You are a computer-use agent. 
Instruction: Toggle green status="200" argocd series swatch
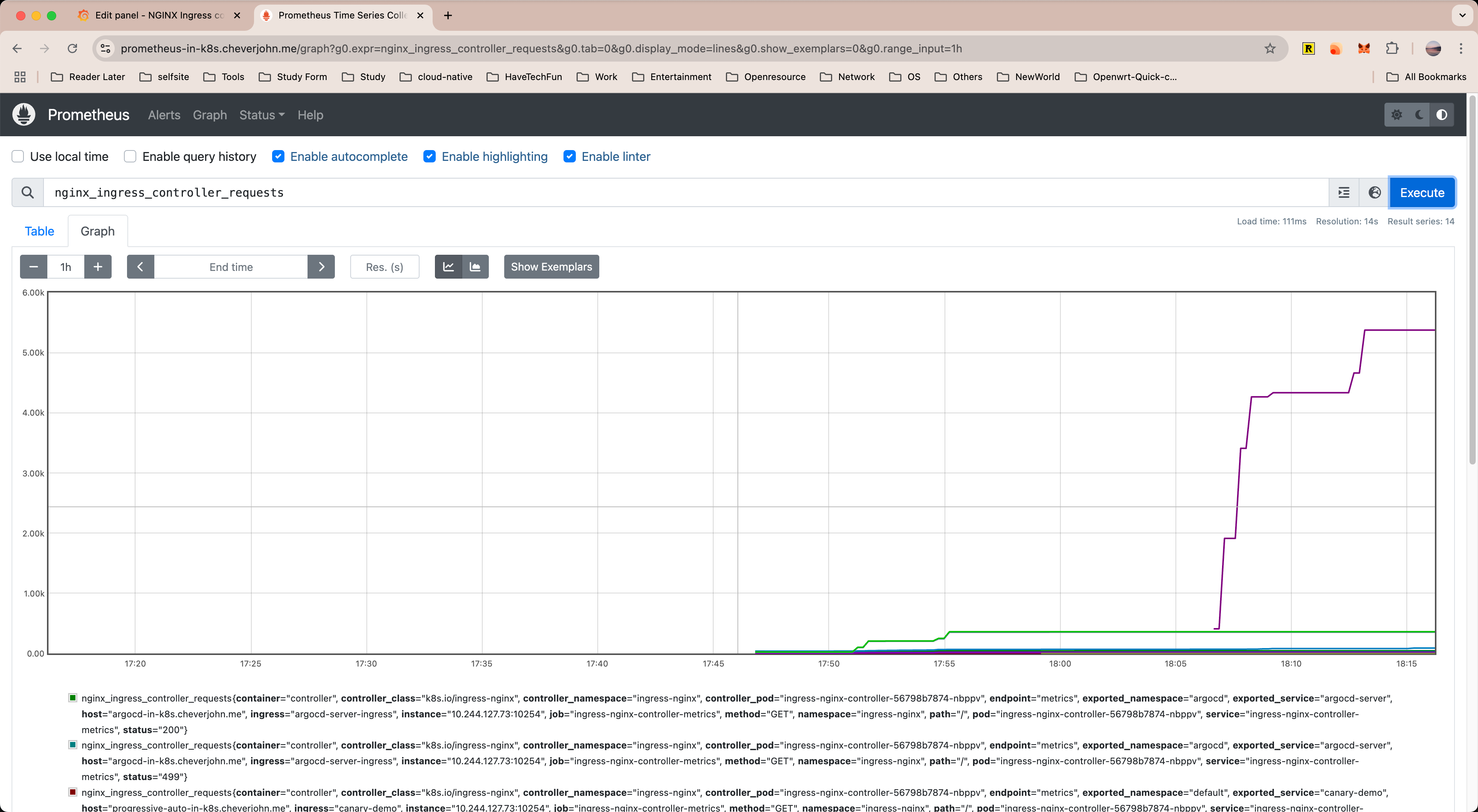tap(73, 698)
